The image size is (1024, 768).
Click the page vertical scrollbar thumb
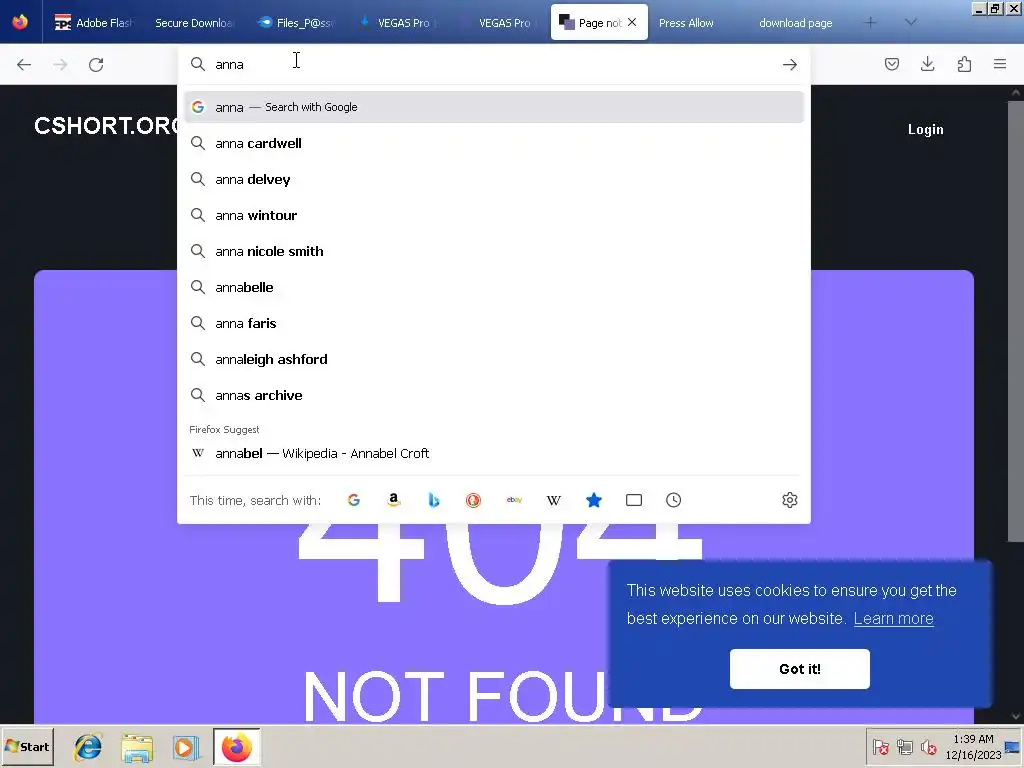coord(1016,320)
